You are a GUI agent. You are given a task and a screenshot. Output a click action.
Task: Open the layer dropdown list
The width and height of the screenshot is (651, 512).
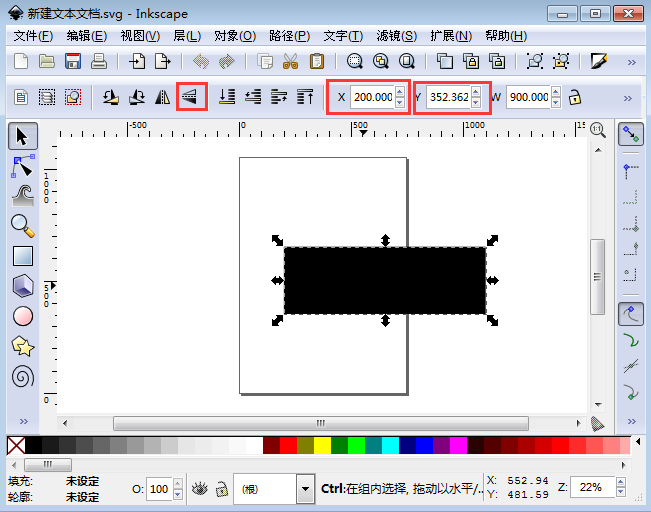[305, 489]
